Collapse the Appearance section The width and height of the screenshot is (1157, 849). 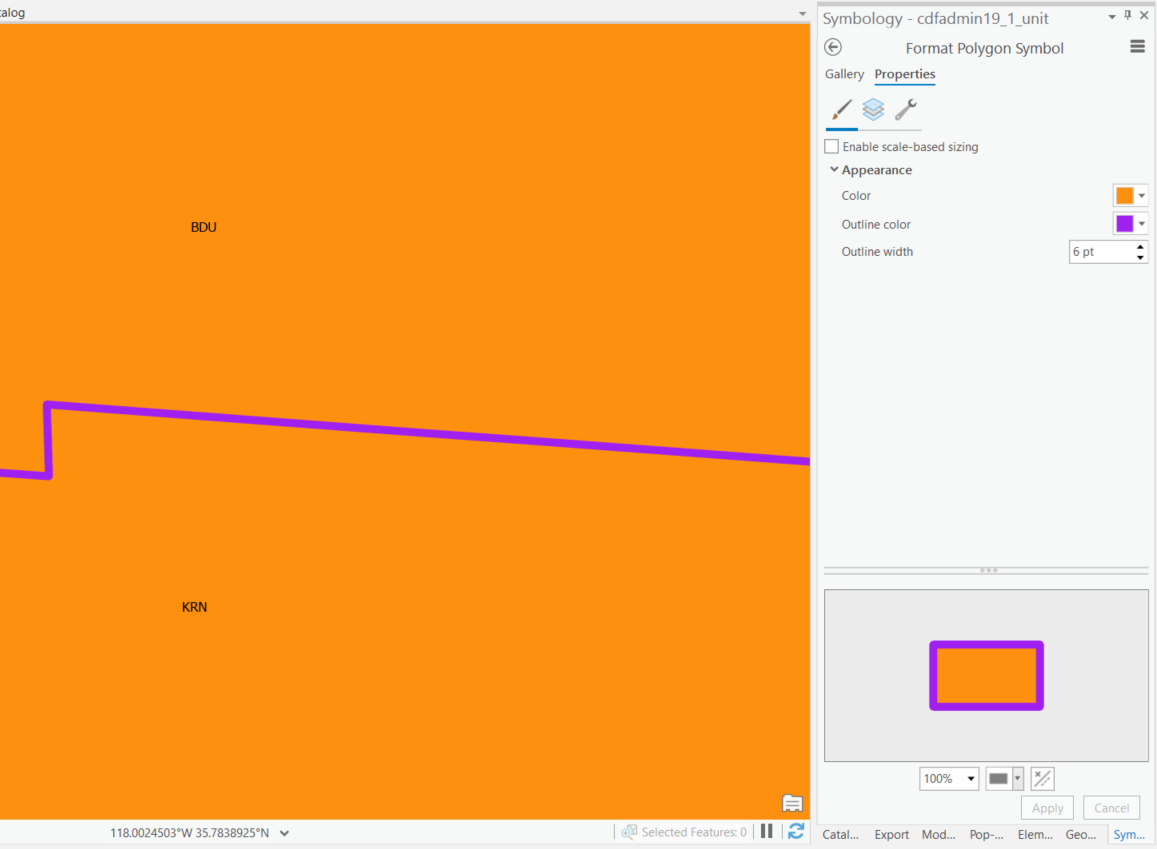coord(834,169)
